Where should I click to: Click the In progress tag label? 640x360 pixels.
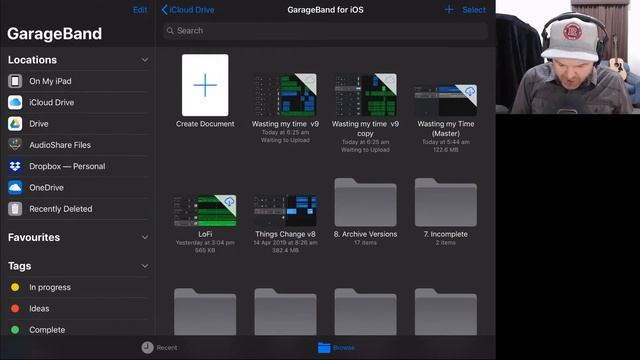click(x=50, y=287)
